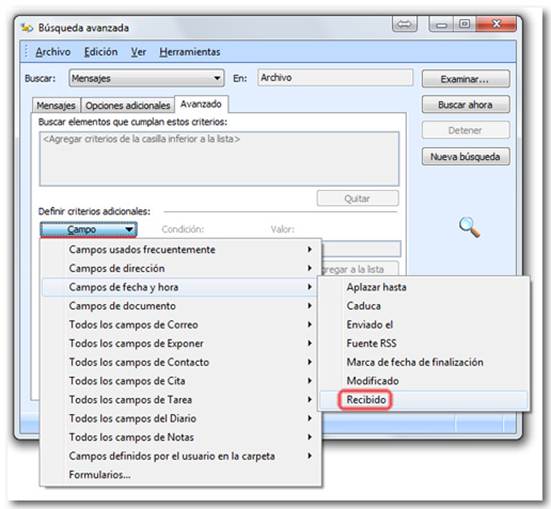
Task: Select the Fuente RSS field
Action: (423, 343)
